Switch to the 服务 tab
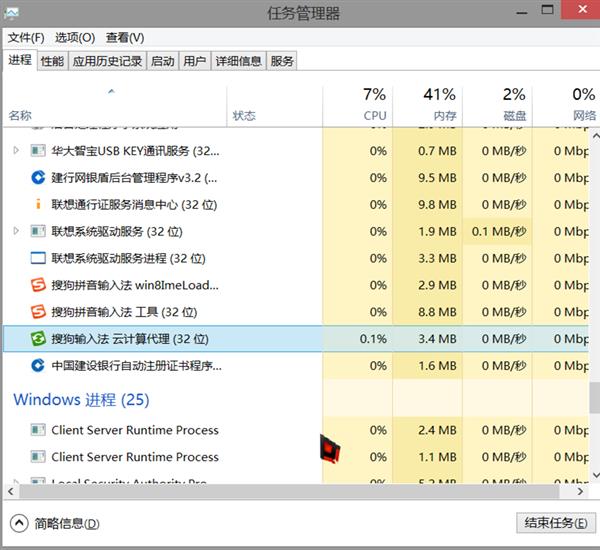Image resolution: width=600 pixels, height=550 pixels. (282, 61)
